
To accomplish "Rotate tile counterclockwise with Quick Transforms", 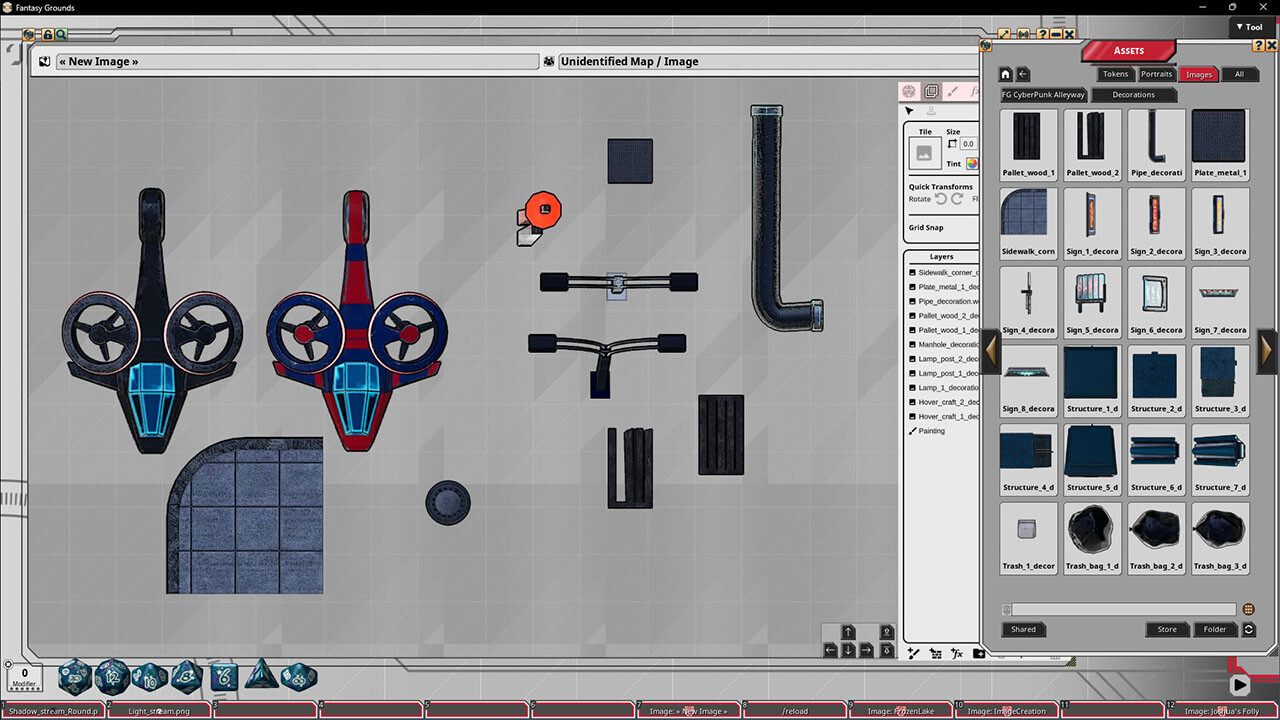I will pos(942,197).
